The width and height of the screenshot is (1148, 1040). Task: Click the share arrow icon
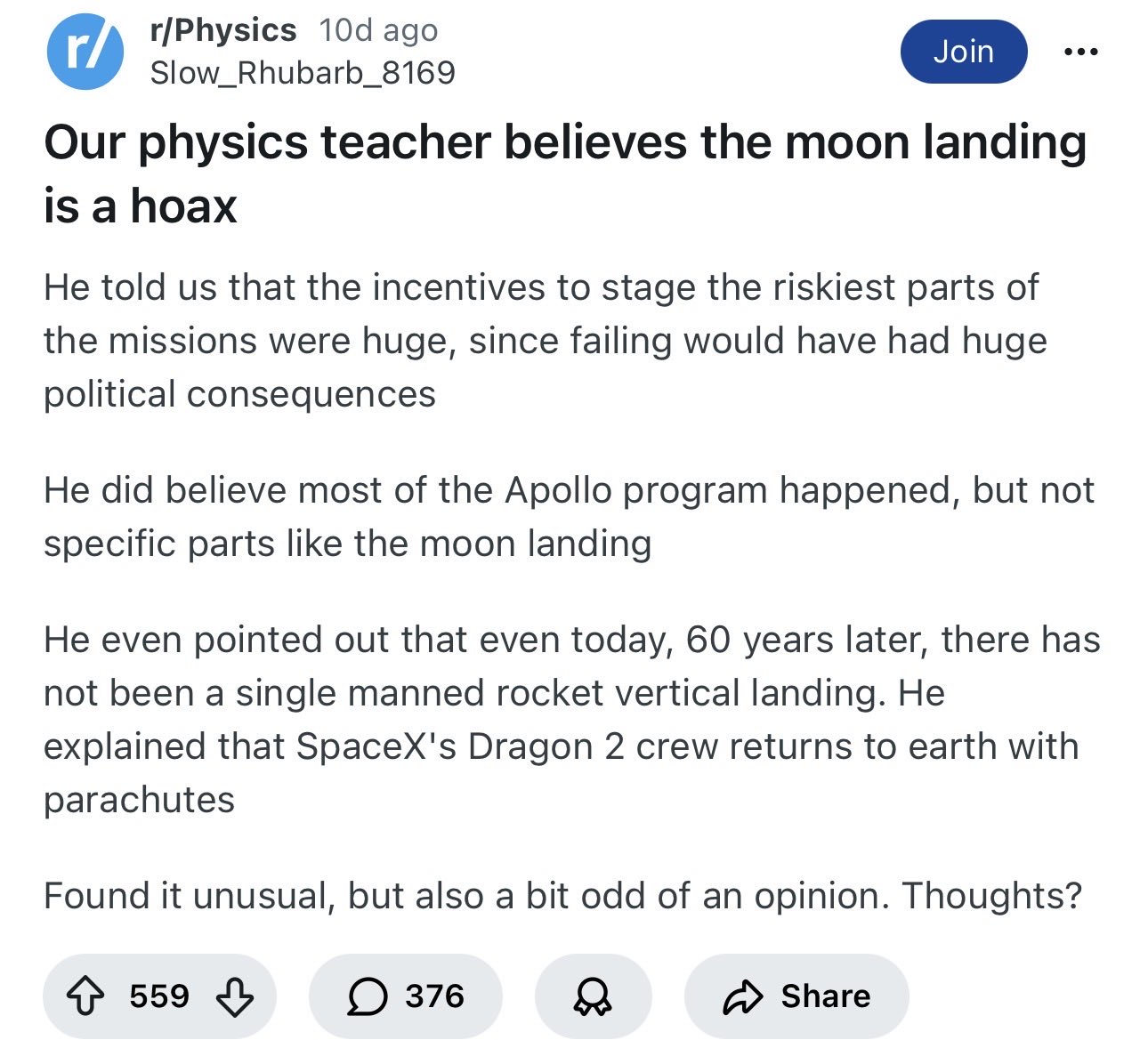743,996
